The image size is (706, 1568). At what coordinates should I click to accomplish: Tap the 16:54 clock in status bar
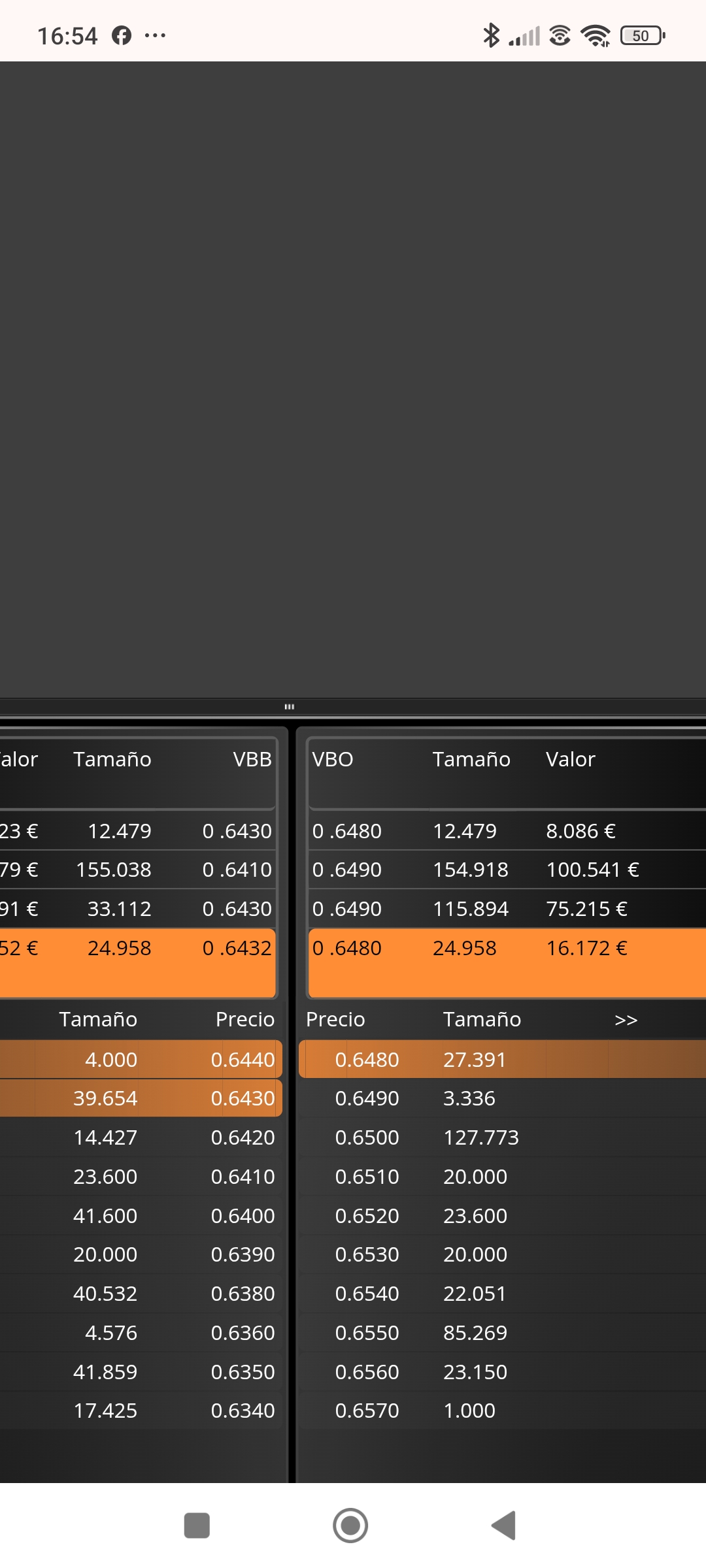tap(67, 36)
